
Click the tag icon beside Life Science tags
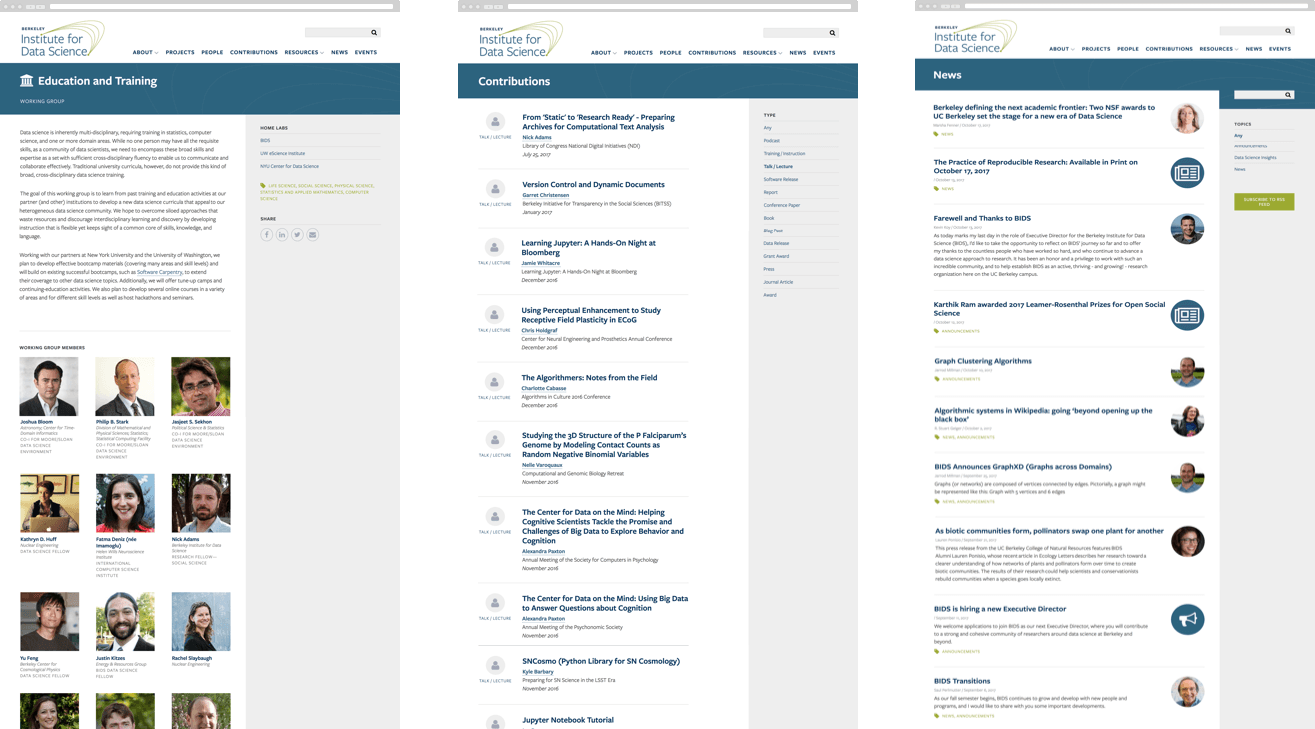coord(263,186)
